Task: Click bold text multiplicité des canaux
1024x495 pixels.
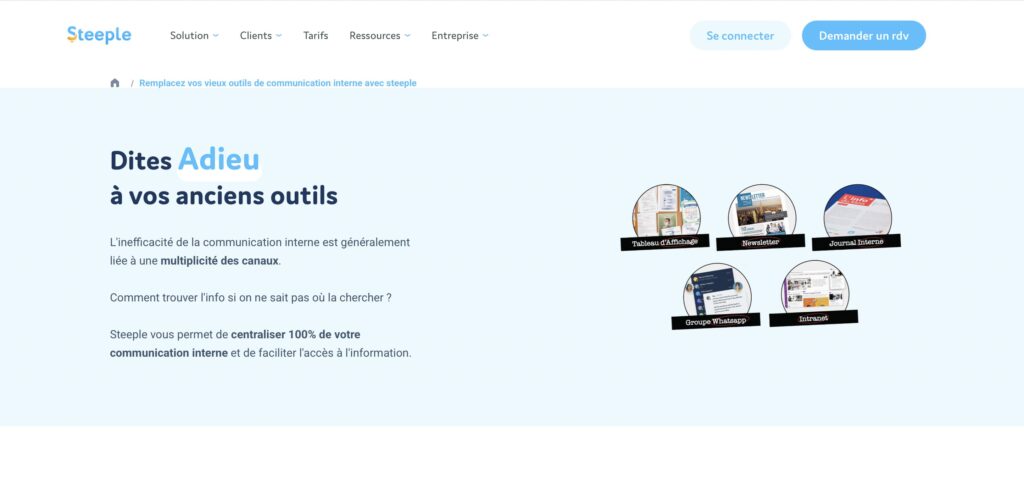Action: click(x=219, y=261)
